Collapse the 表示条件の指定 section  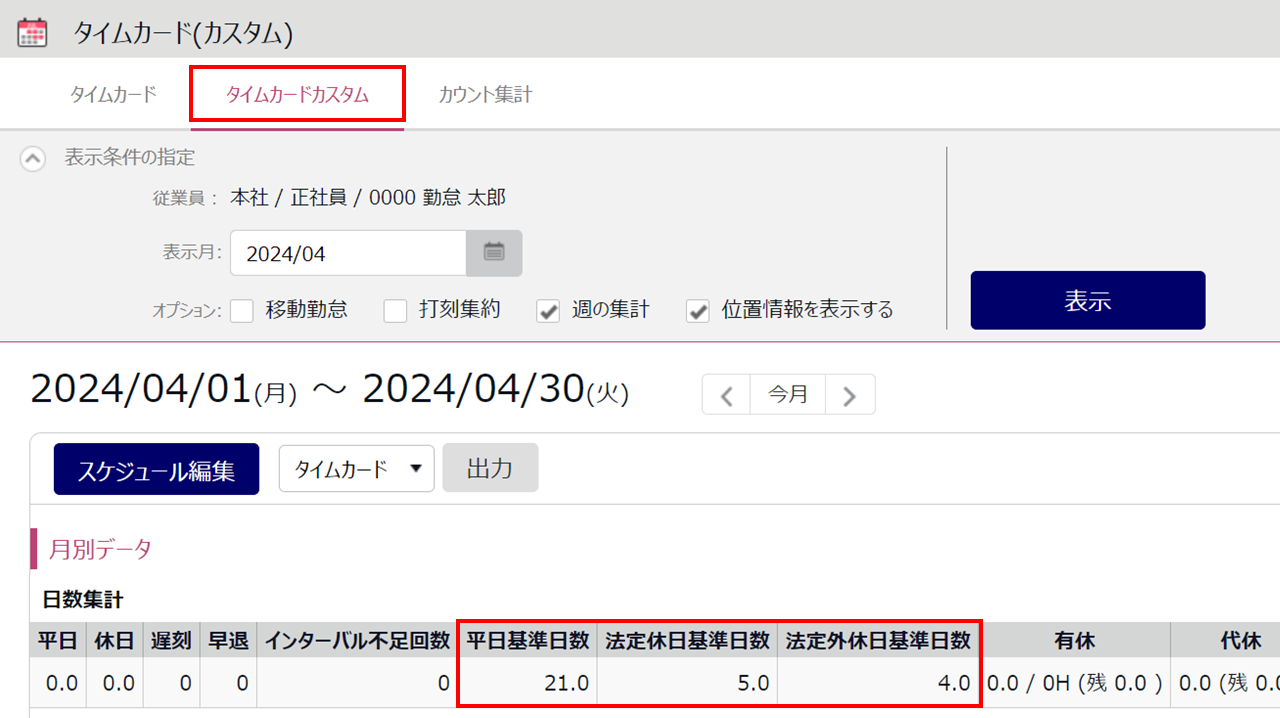pyautogui.click(x=33, y=158)
